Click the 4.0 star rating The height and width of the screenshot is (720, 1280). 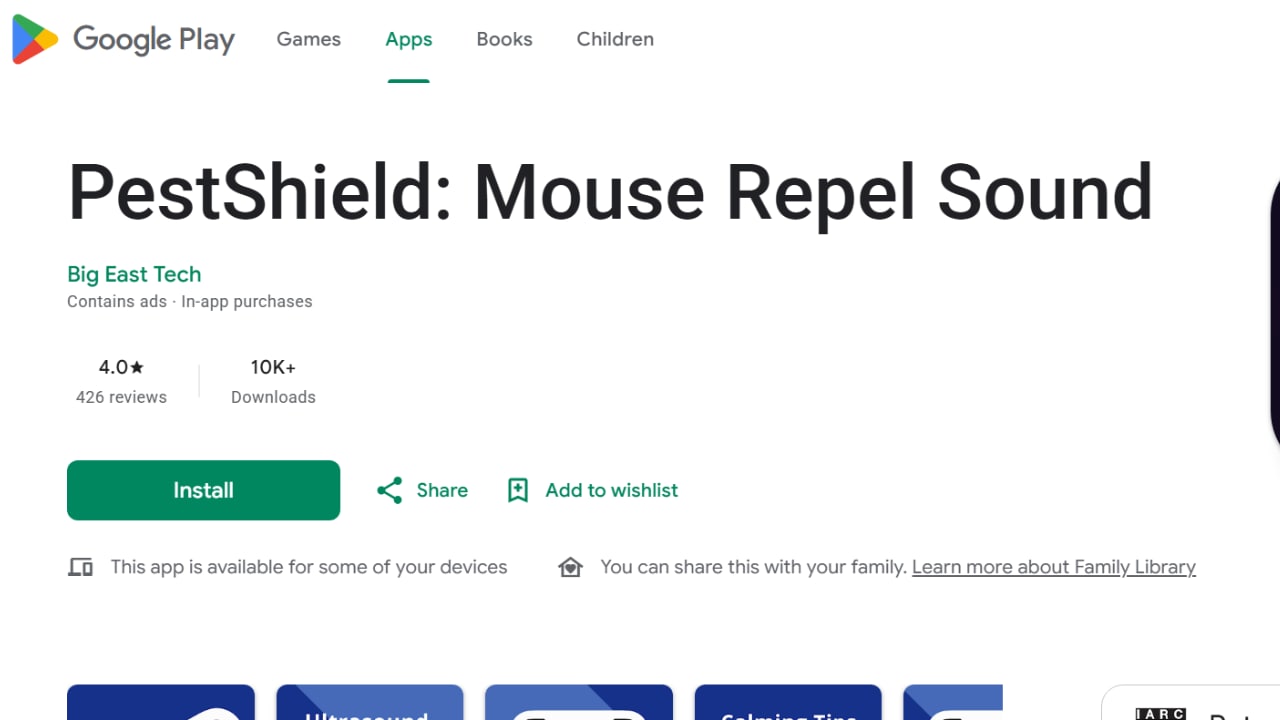[x=121, y=367]
